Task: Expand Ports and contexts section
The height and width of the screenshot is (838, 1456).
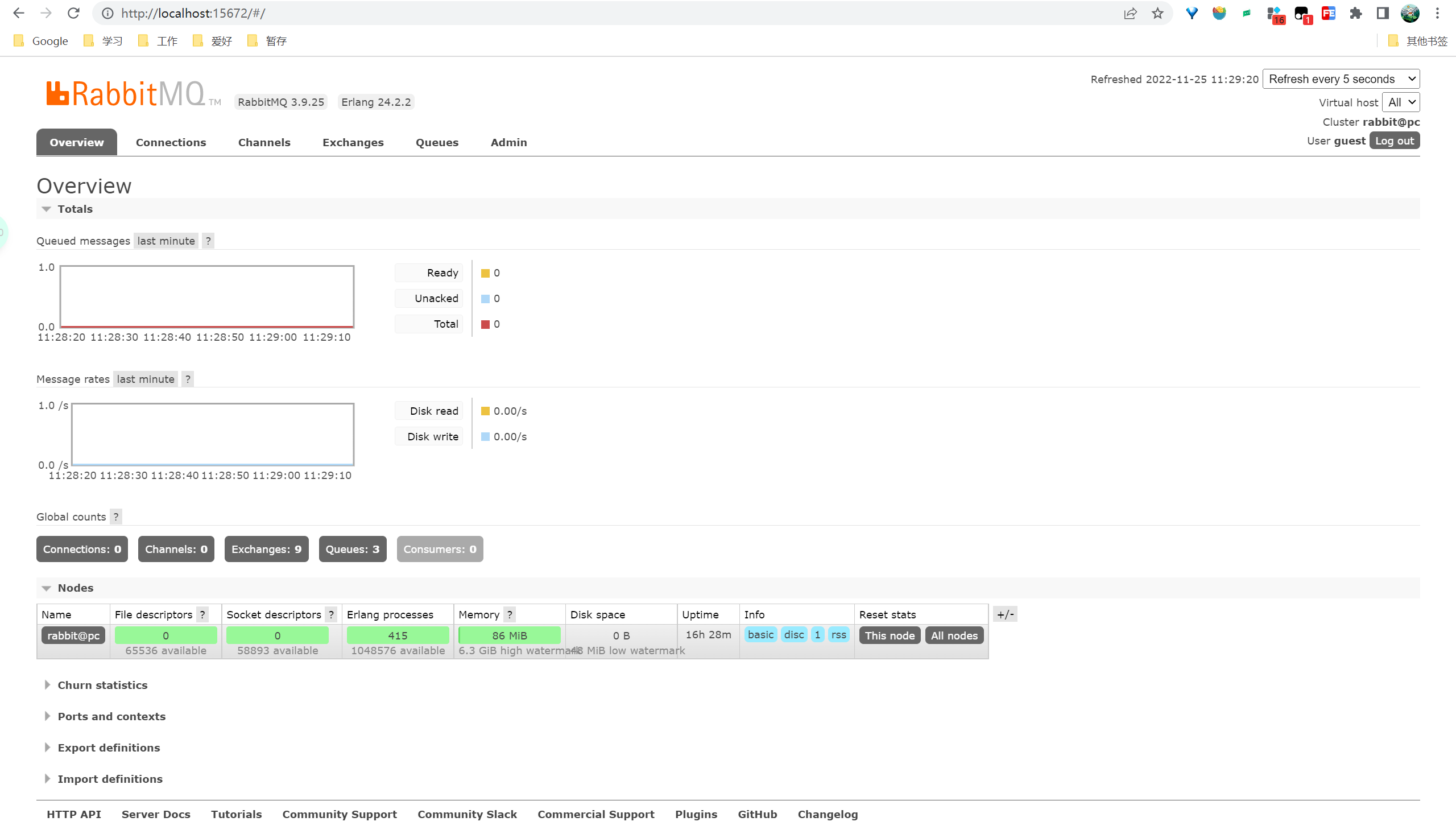Action: (105, 716)
